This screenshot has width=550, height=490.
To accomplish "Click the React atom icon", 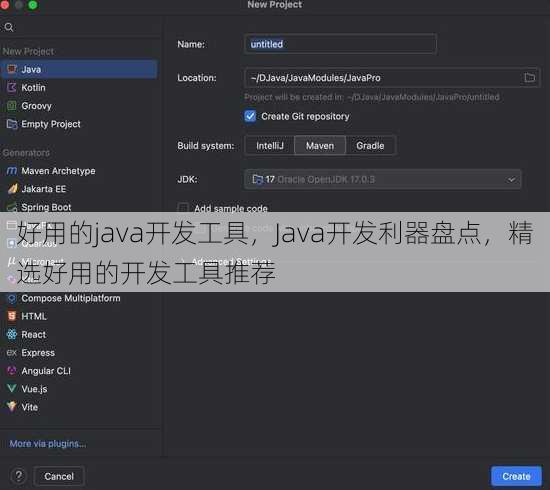I will pos(12,334).
